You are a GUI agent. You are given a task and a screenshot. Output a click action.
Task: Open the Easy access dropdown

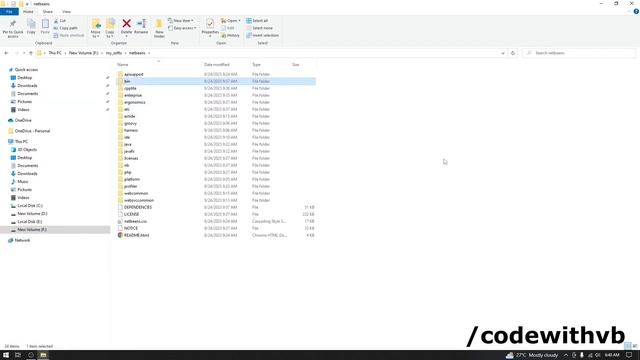[182, 28]
